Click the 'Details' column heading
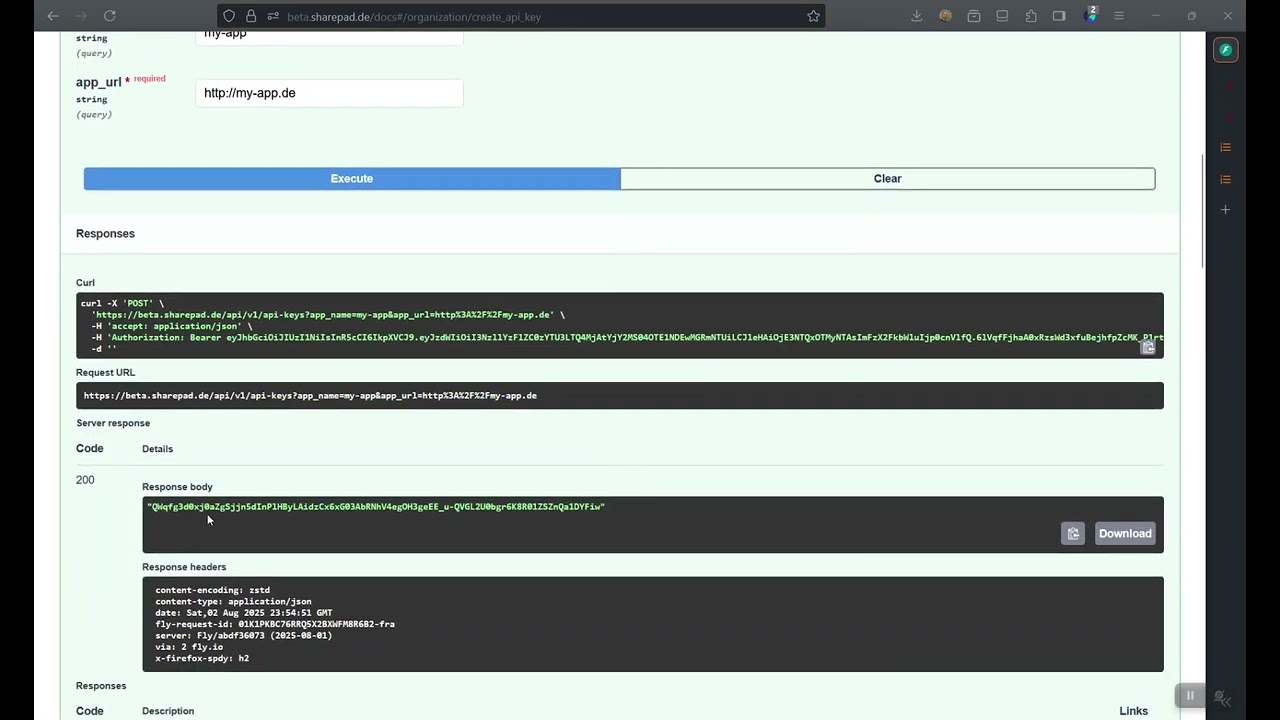The height and width of the screenshot is (720, 1280). [x=157, y=449]
